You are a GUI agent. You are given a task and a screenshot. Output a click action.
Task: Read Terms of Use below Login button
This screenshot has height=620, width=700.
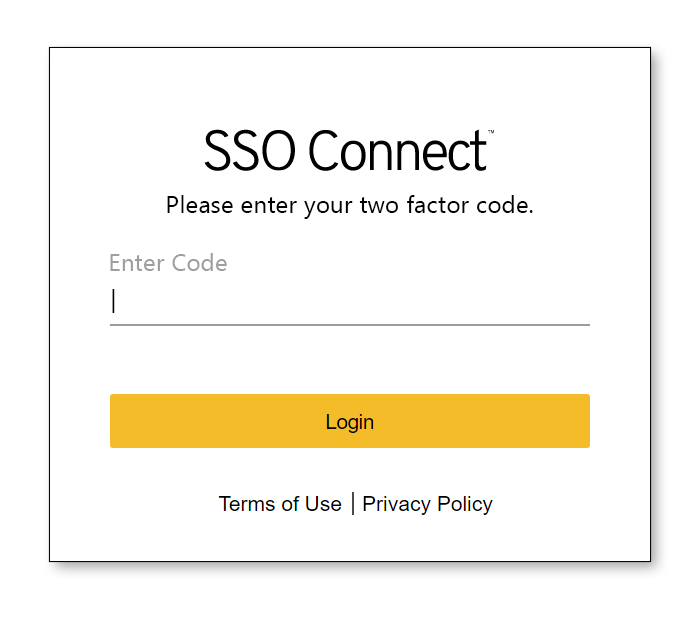tap(280, 504)
